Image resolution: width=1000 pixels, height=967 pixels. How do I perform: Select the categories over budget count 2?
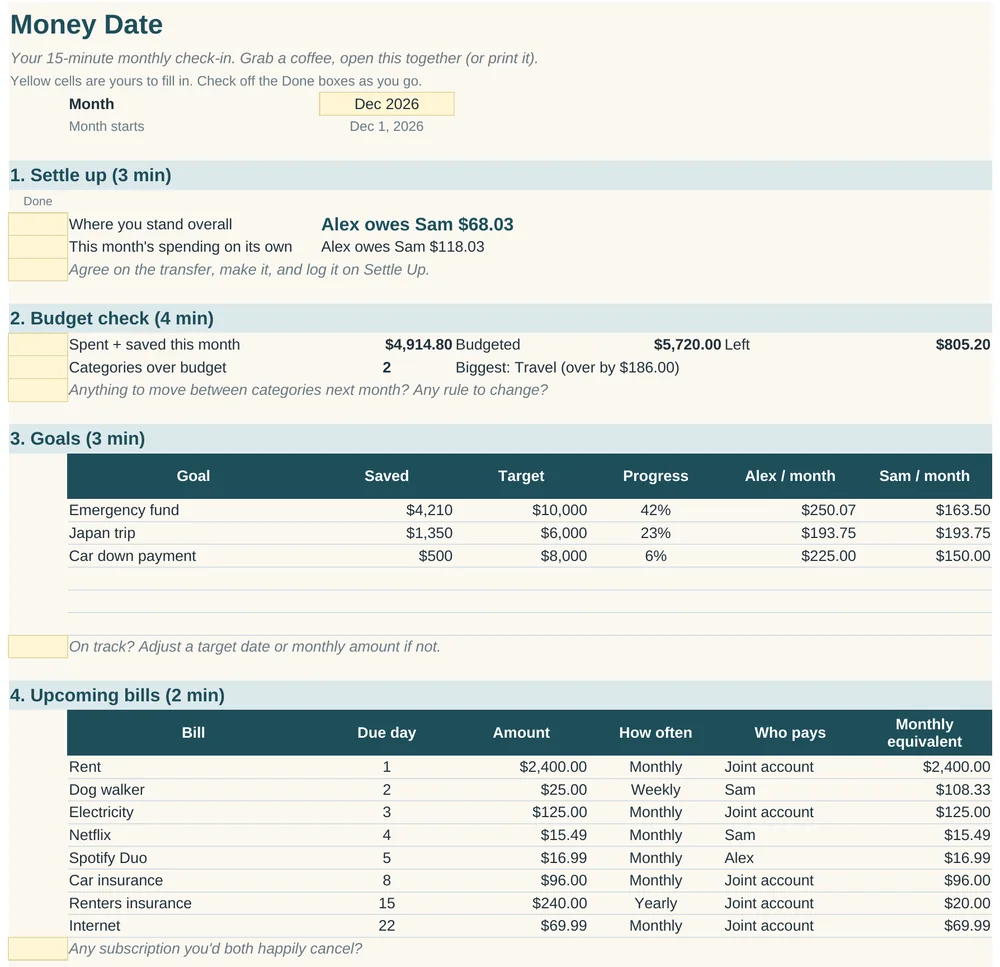[386, 367]
